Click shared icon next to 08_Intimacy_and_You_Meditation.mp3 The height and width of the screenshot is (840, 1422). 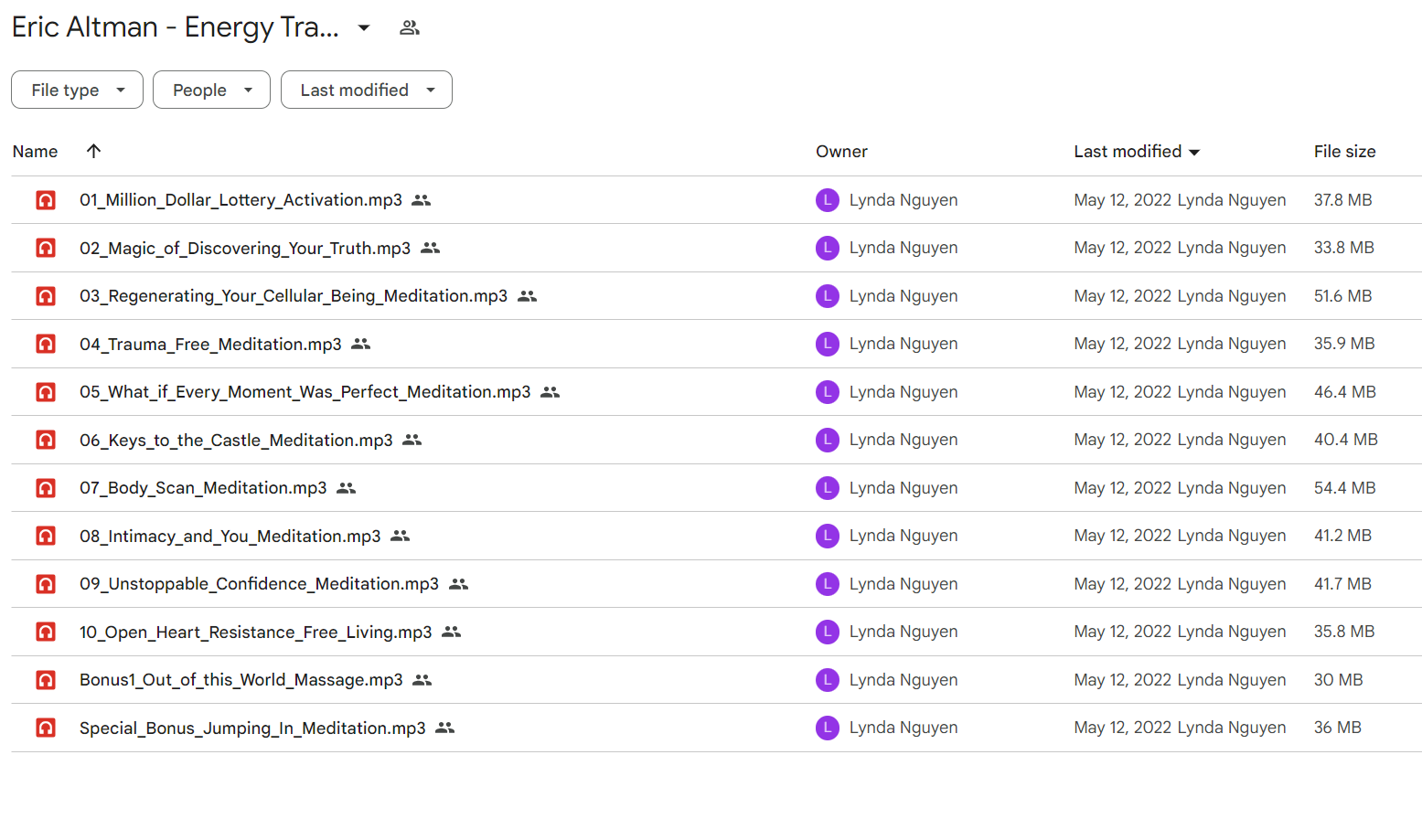400,536
